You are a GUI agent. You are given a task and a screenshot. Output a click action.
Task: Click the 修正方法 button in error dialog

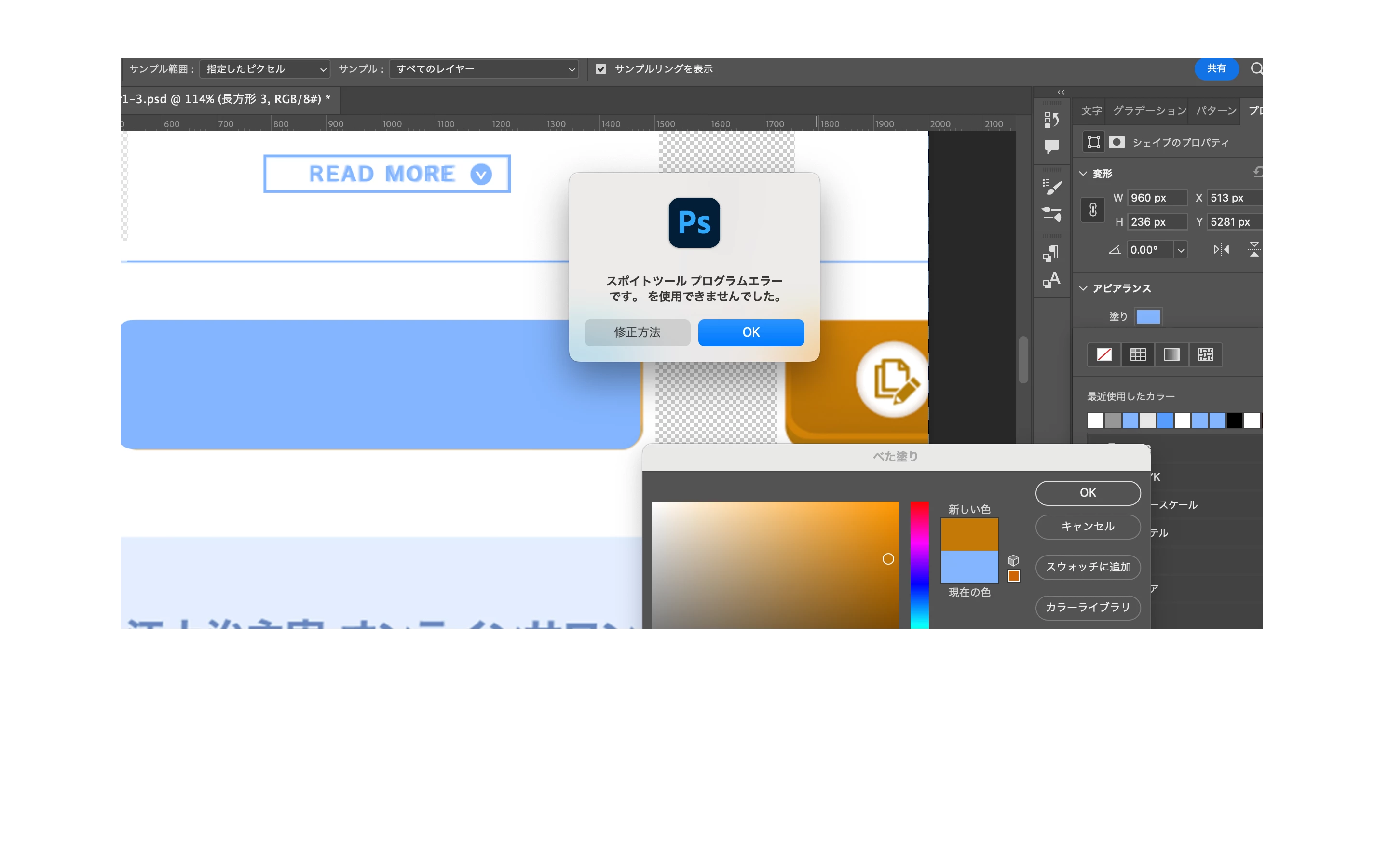point(637,332)
